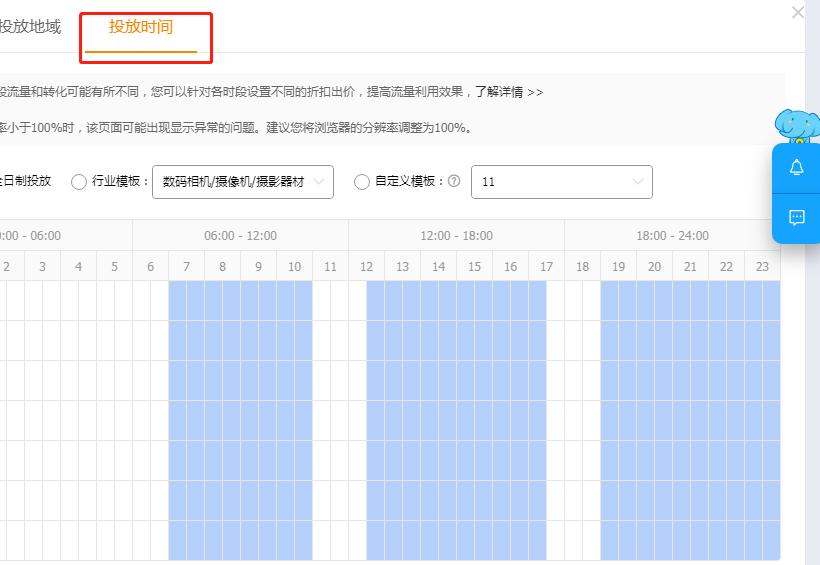
Task: Click hour column header 5
Action: 115,266
